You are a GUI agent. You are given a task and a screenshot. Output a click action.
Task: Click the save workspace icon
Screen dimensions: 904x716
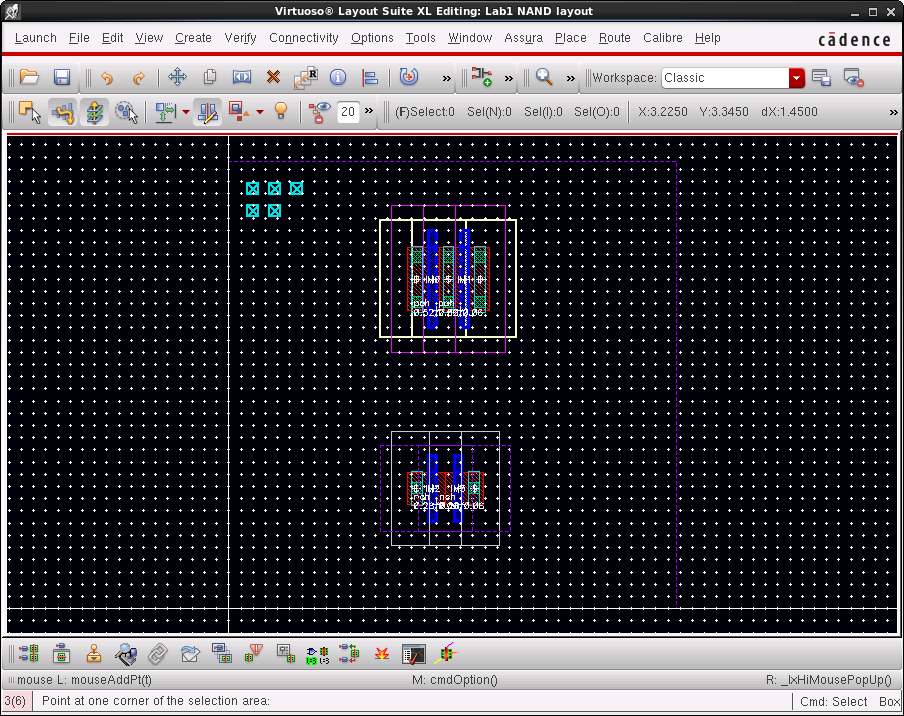[x=821, y=77]
